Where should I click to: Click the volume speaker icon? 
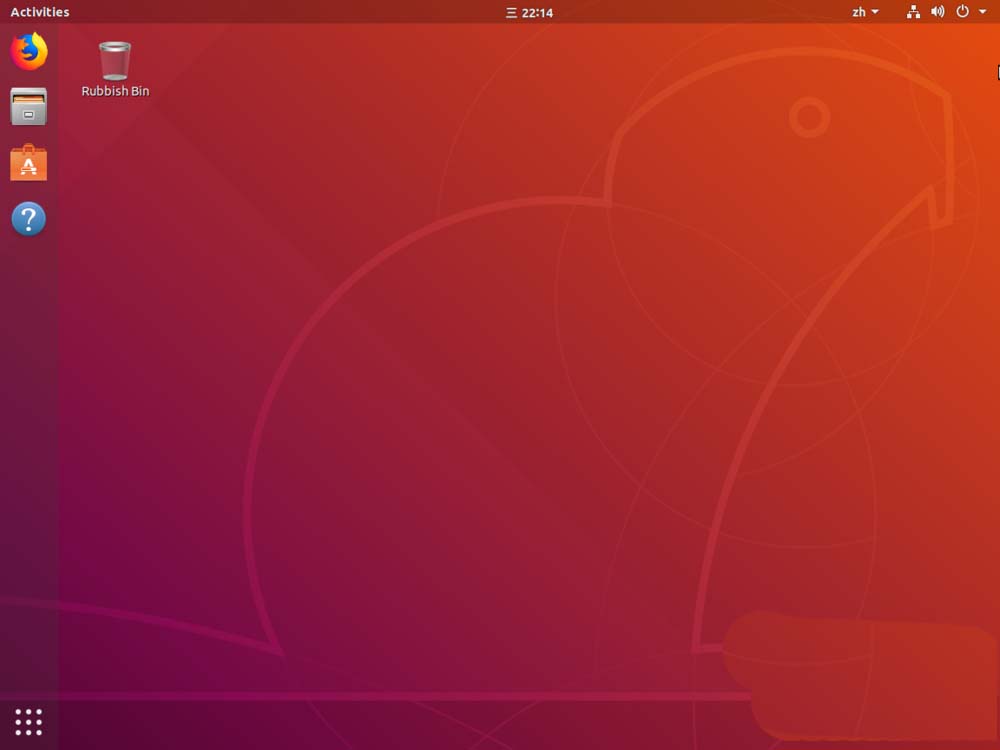[x=938, y=12]
